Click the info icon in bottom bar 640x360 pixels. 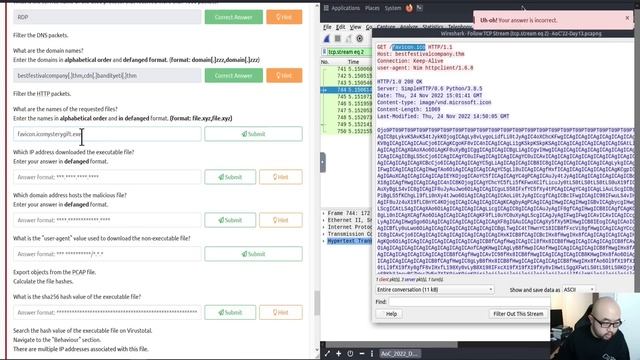tap(372, 353)
